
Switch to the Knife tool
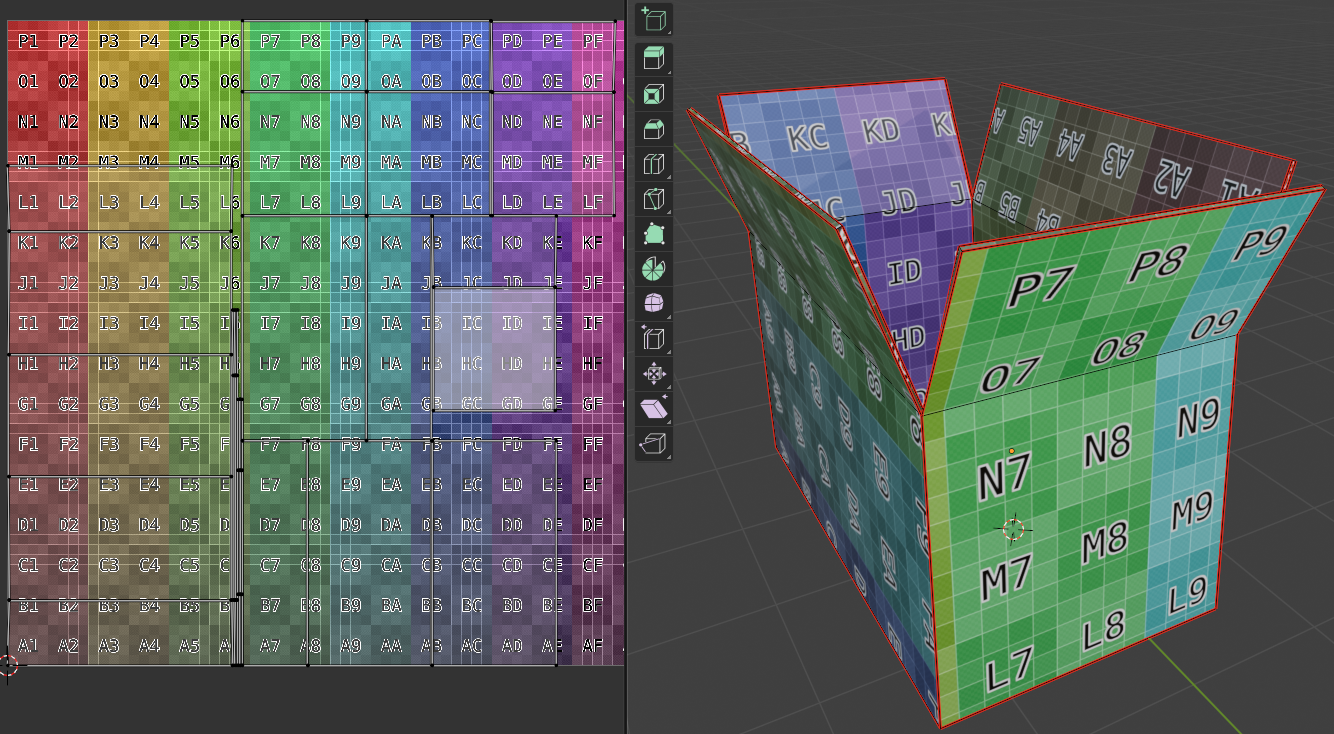tap(653, 200)
